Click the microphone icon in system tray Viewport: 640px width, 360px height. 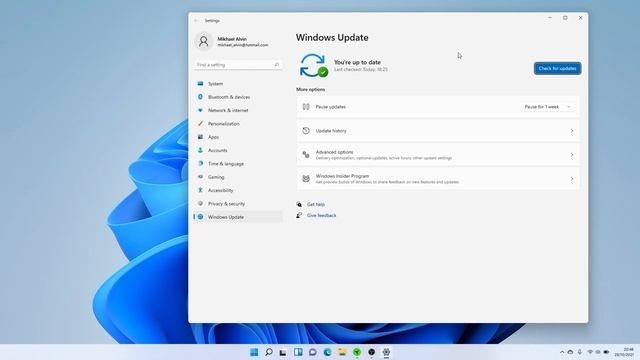579,352
